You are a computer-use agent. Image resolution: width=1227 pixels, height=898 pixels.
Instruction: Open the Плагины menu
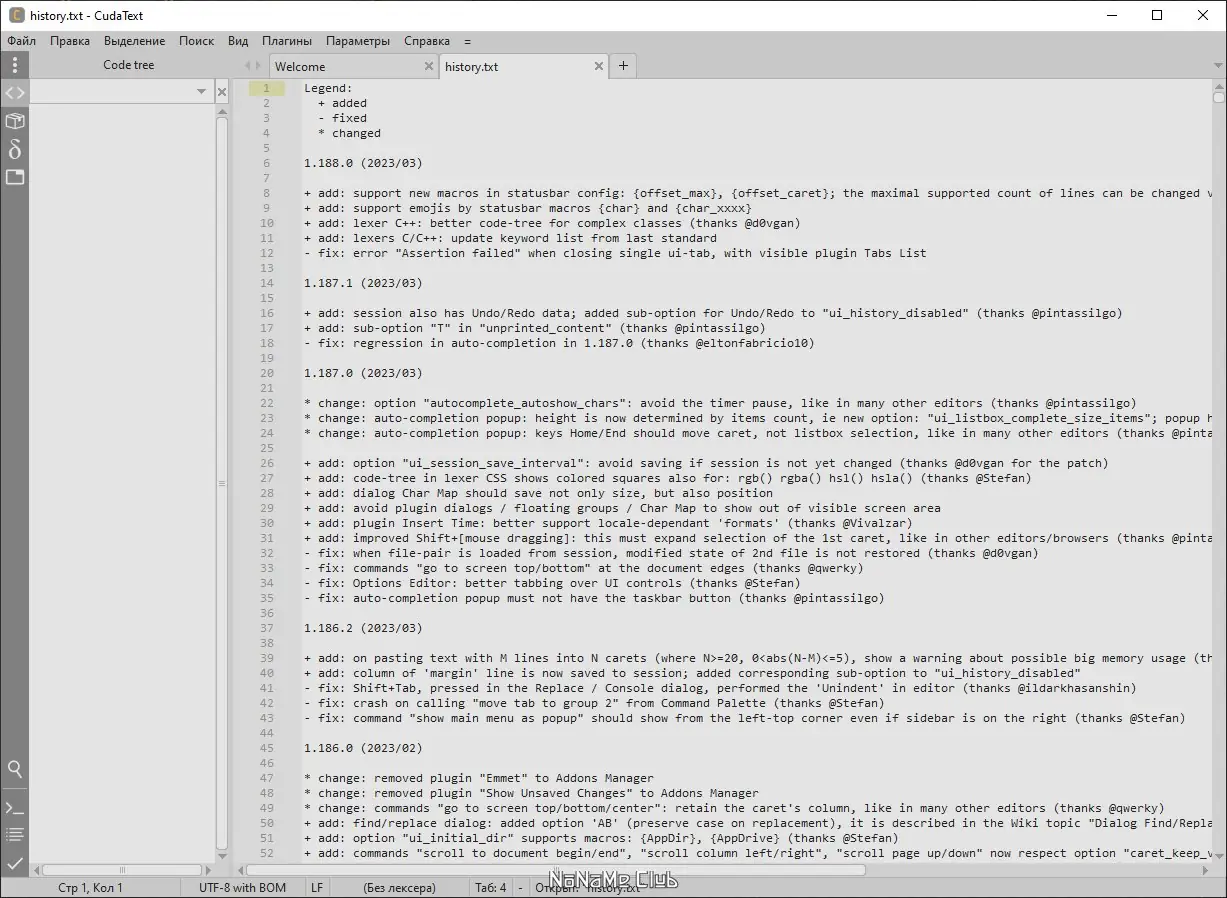[287, 41]
